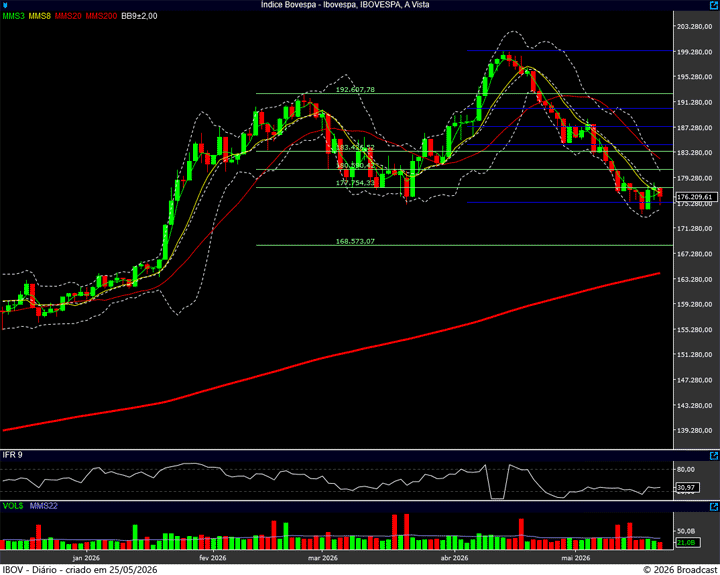720x575 pixels.
Task: Click the IFR 9 indicator title
Action: [12, 455]
